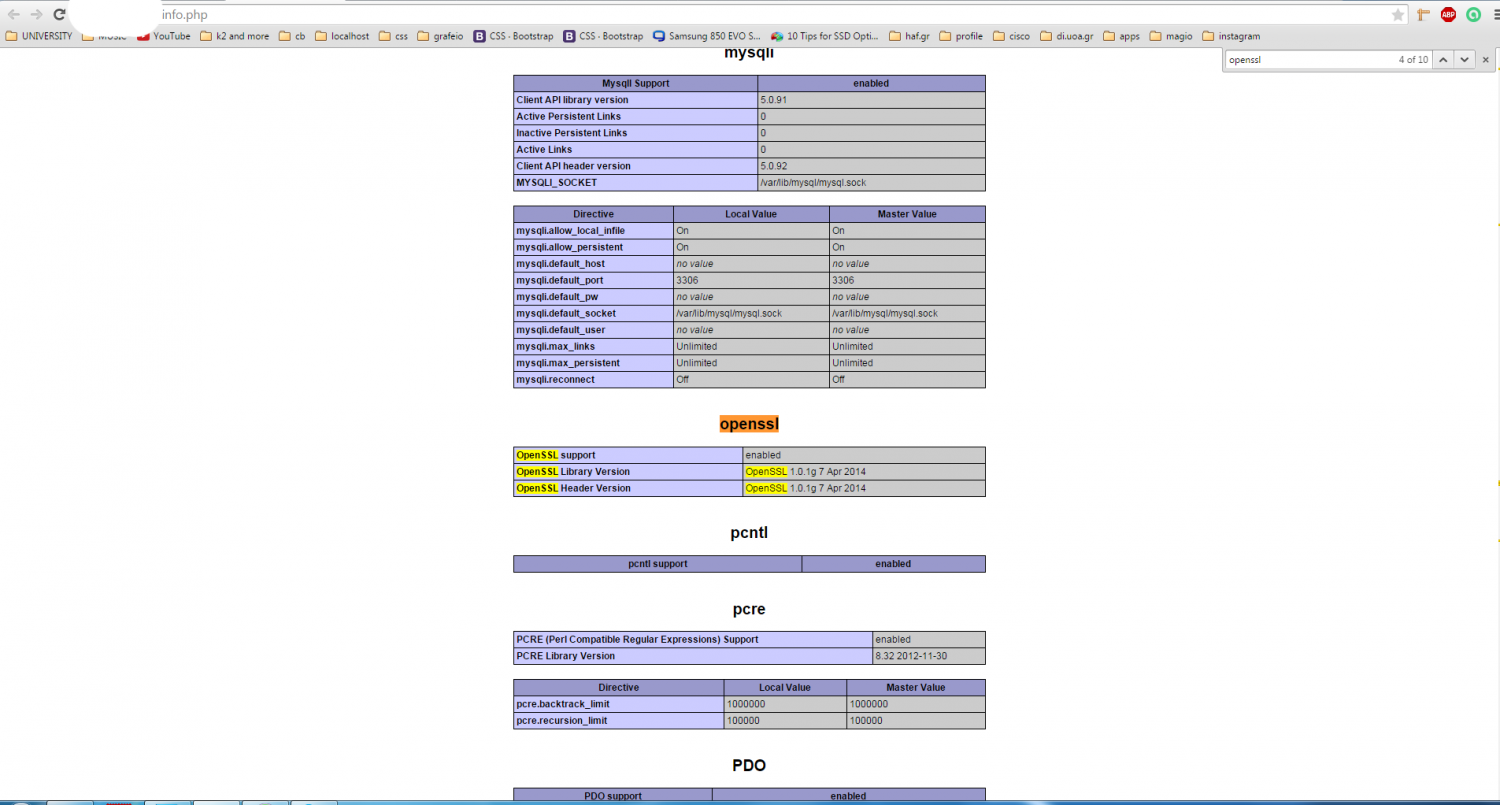1500x805 pixels.
Task: Go back to the previous page
Action: point(13,15)
